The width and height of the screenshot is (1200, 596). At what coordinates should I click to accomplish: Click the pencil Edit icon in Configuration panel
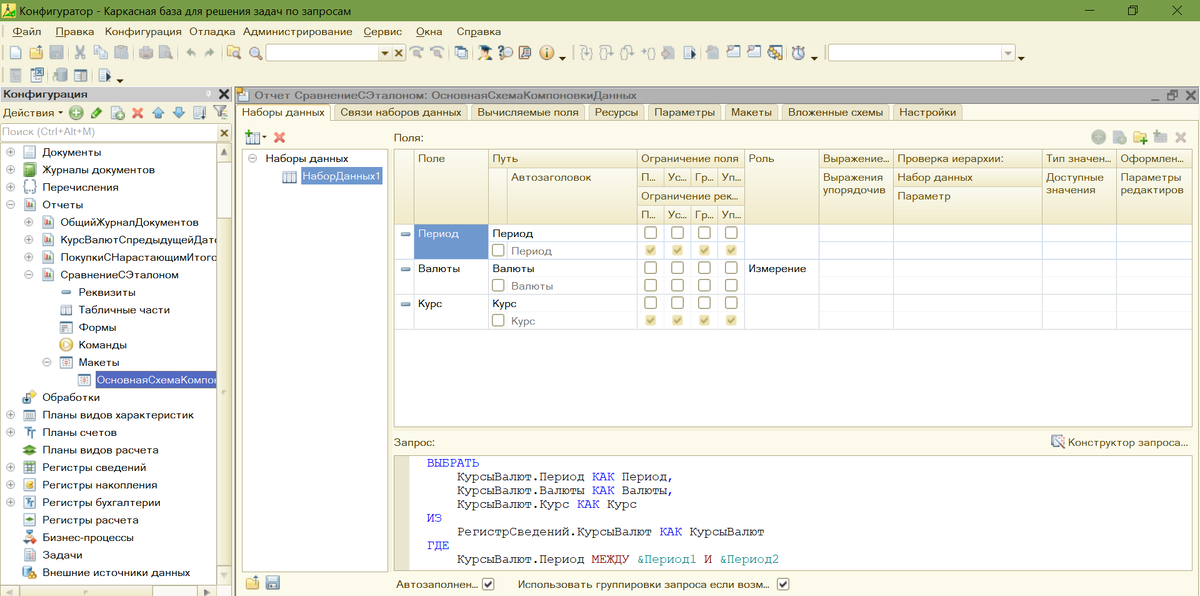(x=96, y=113)
